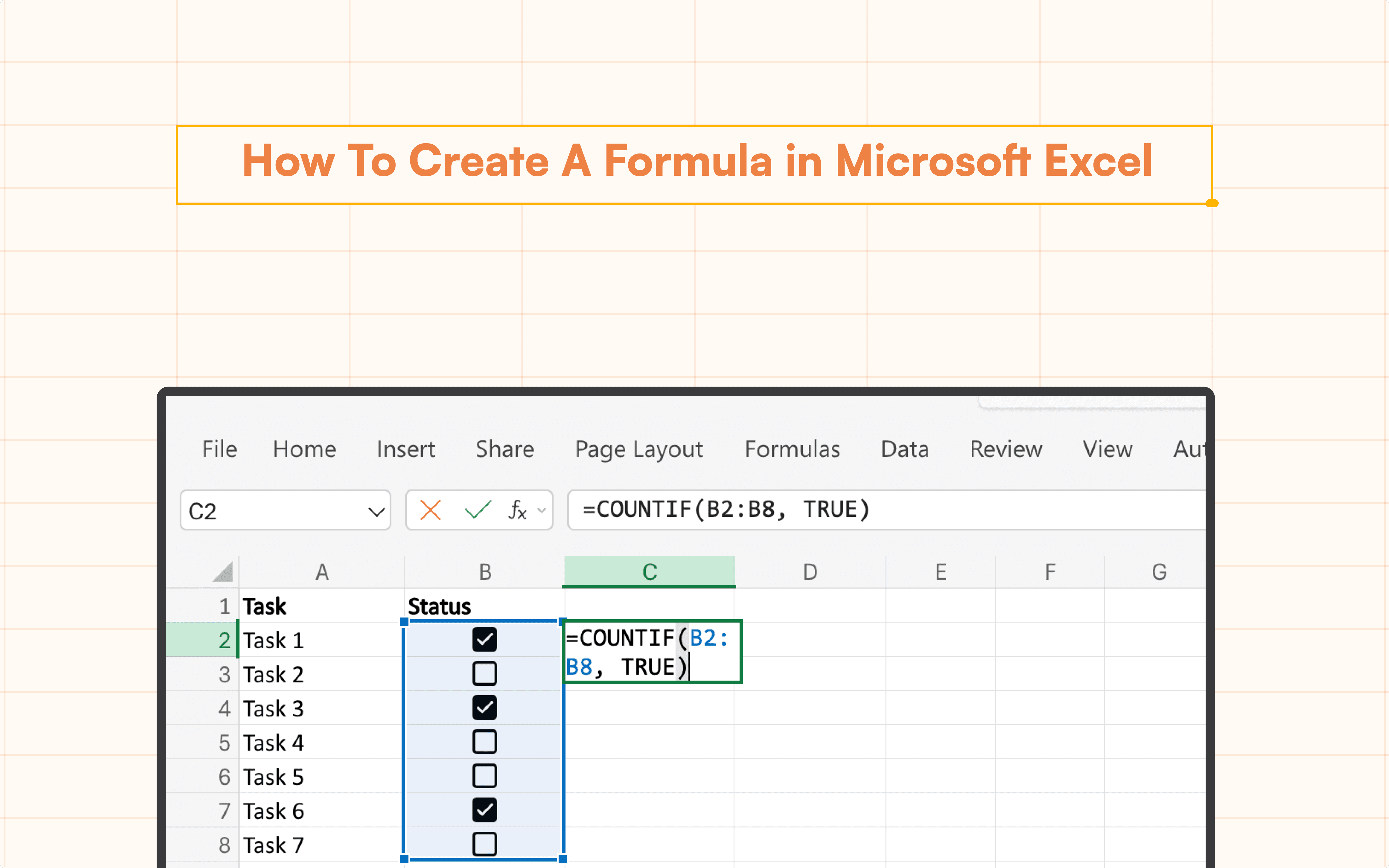This screenshot has height=868, width=1389.
Task: Select column E header
Action: tap(941, 572)
